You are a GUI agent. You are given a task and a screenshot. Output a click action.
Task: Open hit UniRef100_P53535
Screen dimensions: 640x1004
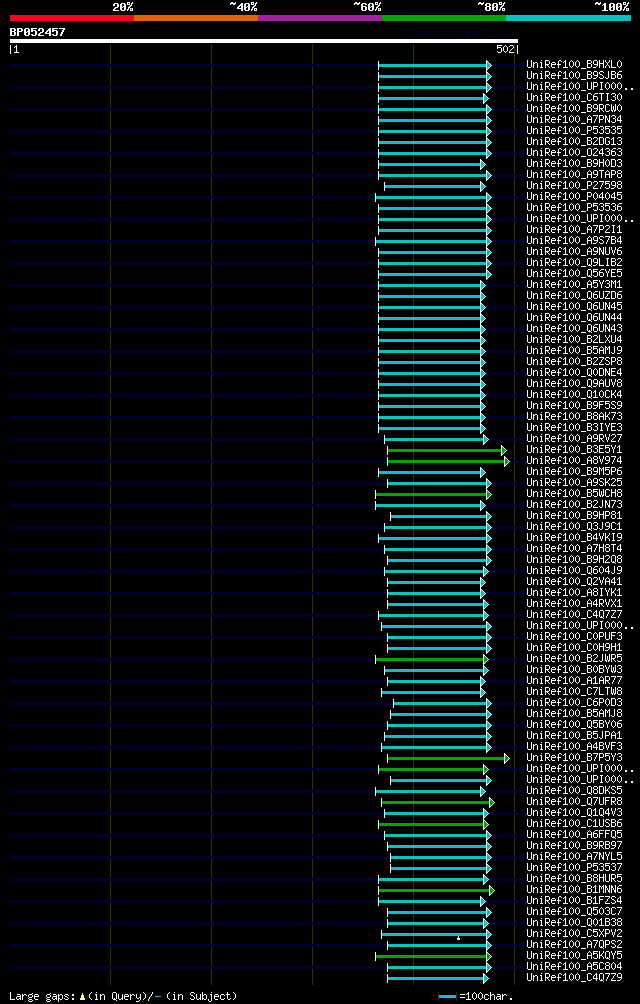574,131
